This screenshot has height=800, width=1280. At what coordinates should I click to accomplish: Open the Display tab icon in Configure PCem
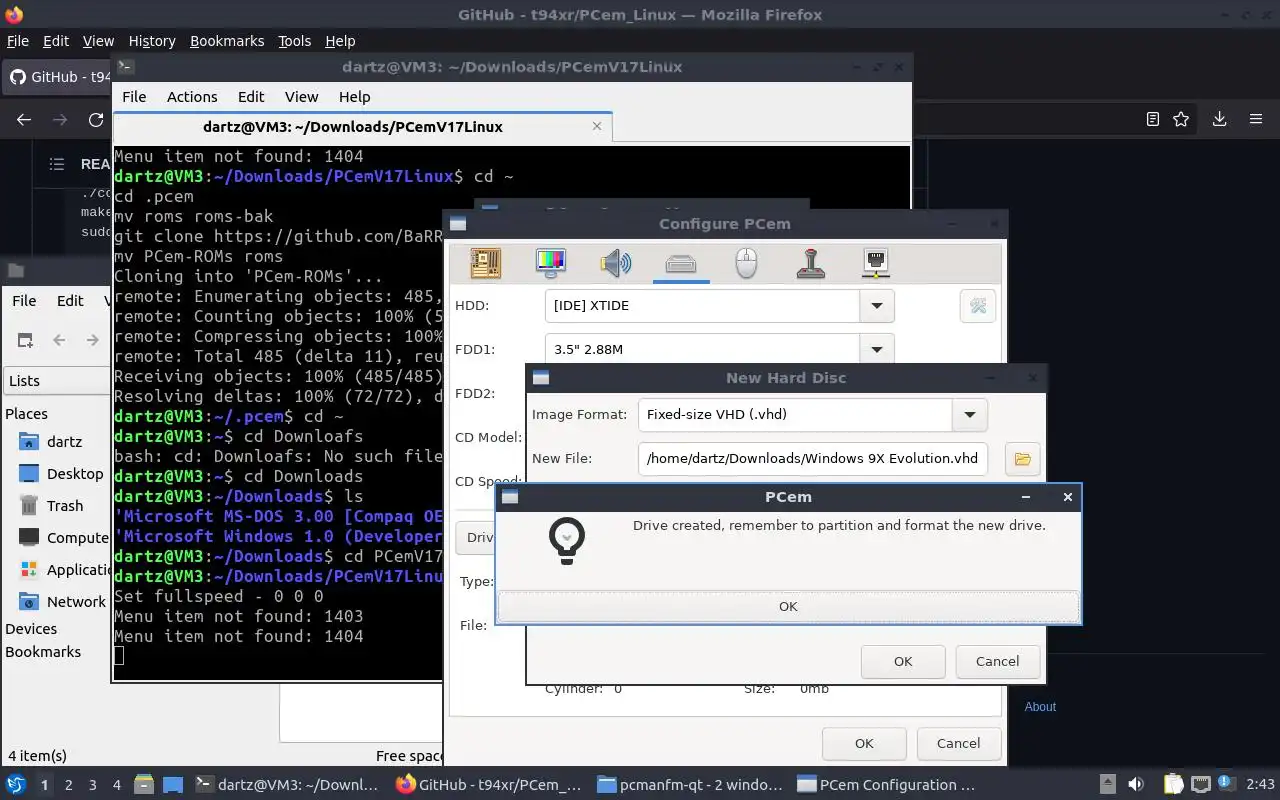[551, 263]
